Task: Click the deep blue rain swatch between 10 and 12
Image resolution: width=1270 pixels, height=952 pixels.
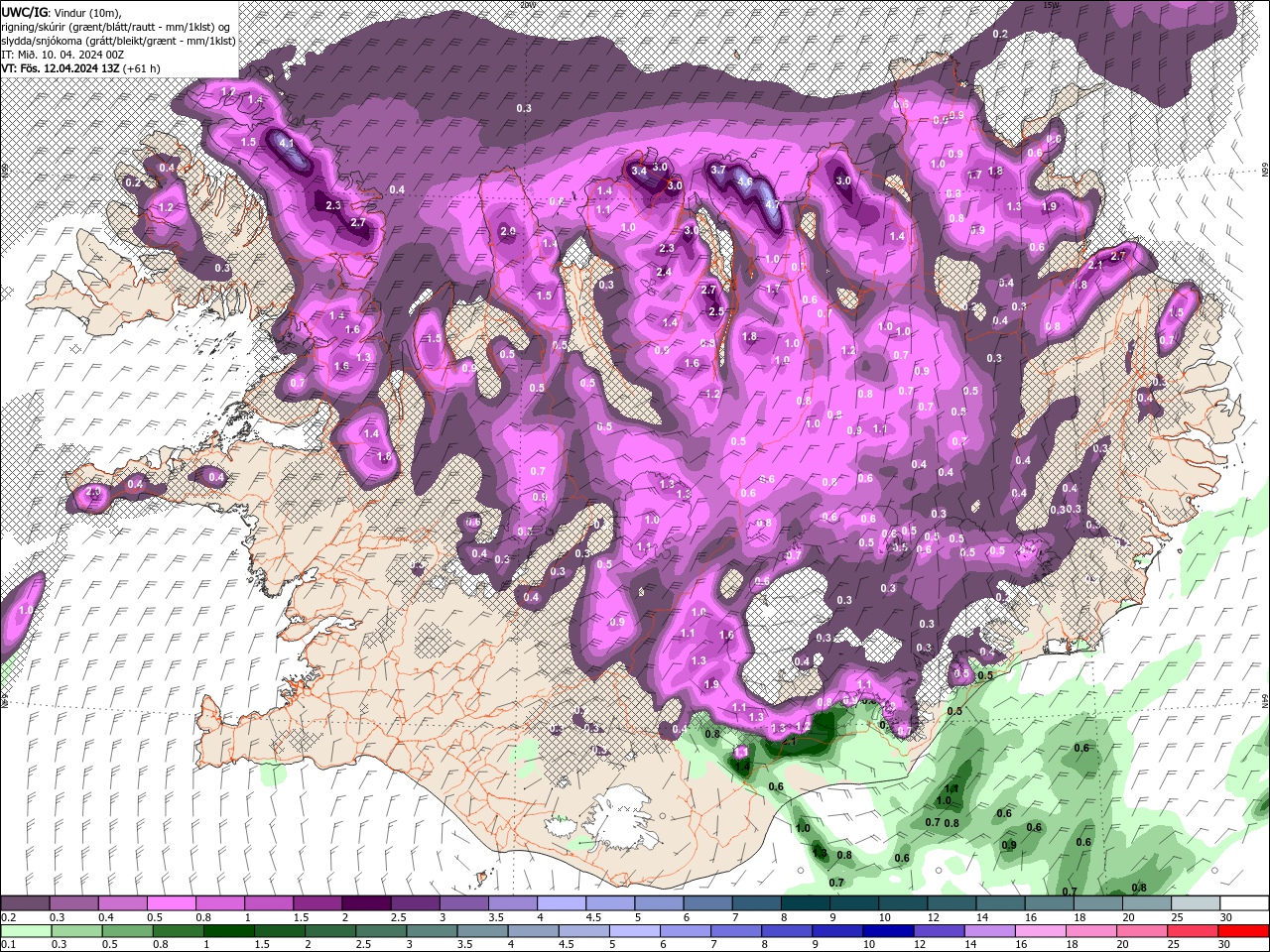Action: (887, 931)
